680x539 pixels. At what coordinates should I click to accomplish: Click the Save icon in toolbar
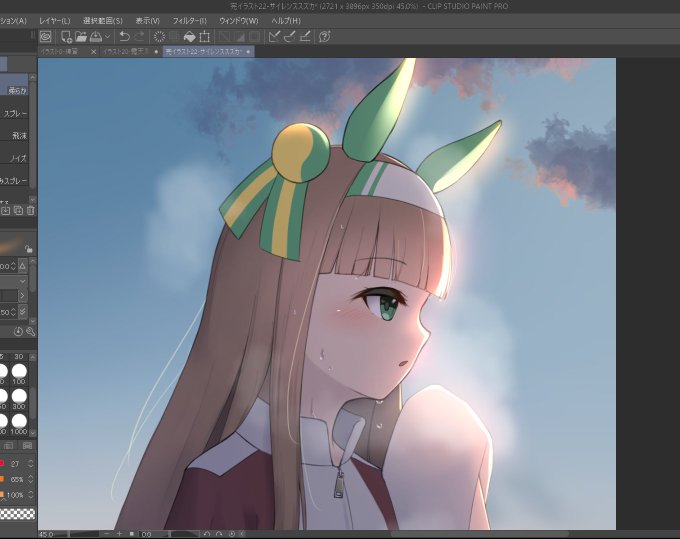pyautogui.click(x=96, y=37)
